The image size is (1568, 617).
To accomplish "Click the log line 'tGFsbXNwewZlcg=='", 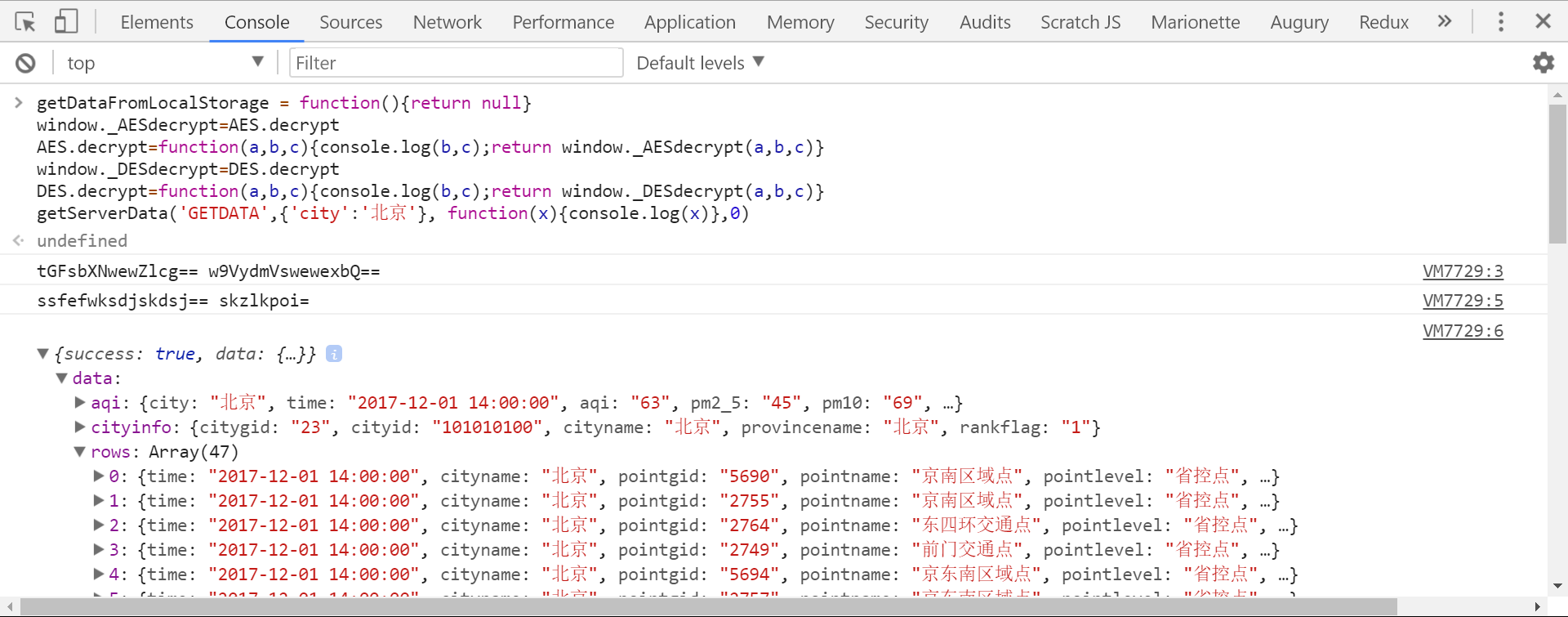I will pos(208,271).
